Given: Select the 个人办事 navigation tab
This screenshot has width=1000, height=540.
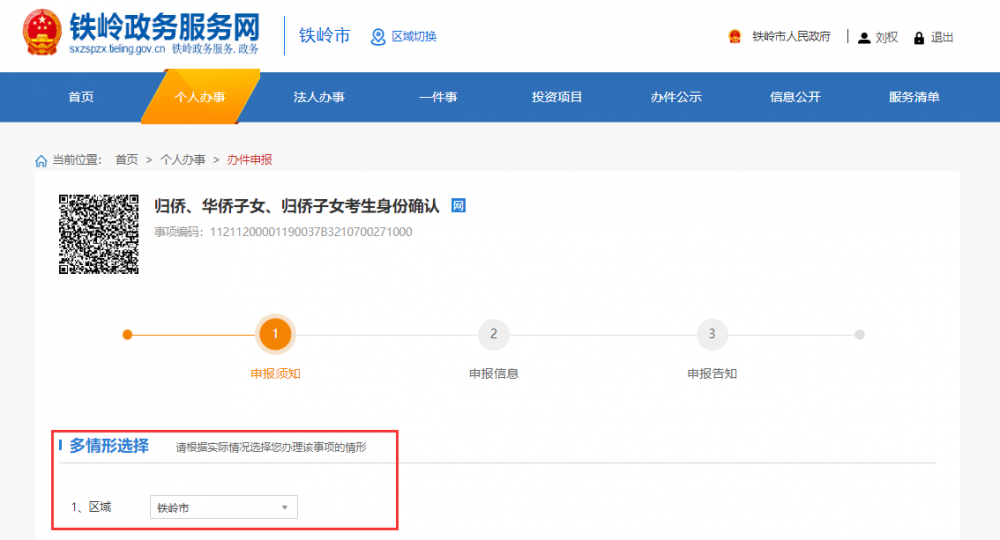Looking at the screenshot, I should [x=200, y=97].
